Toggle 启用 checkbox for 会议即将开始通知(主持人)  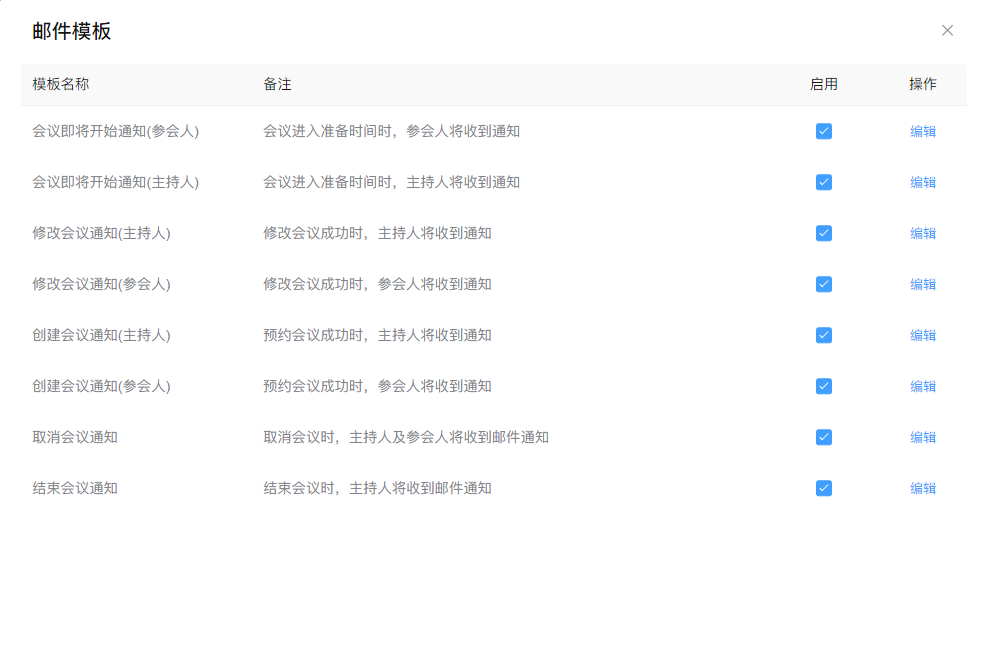pos(823,182)
